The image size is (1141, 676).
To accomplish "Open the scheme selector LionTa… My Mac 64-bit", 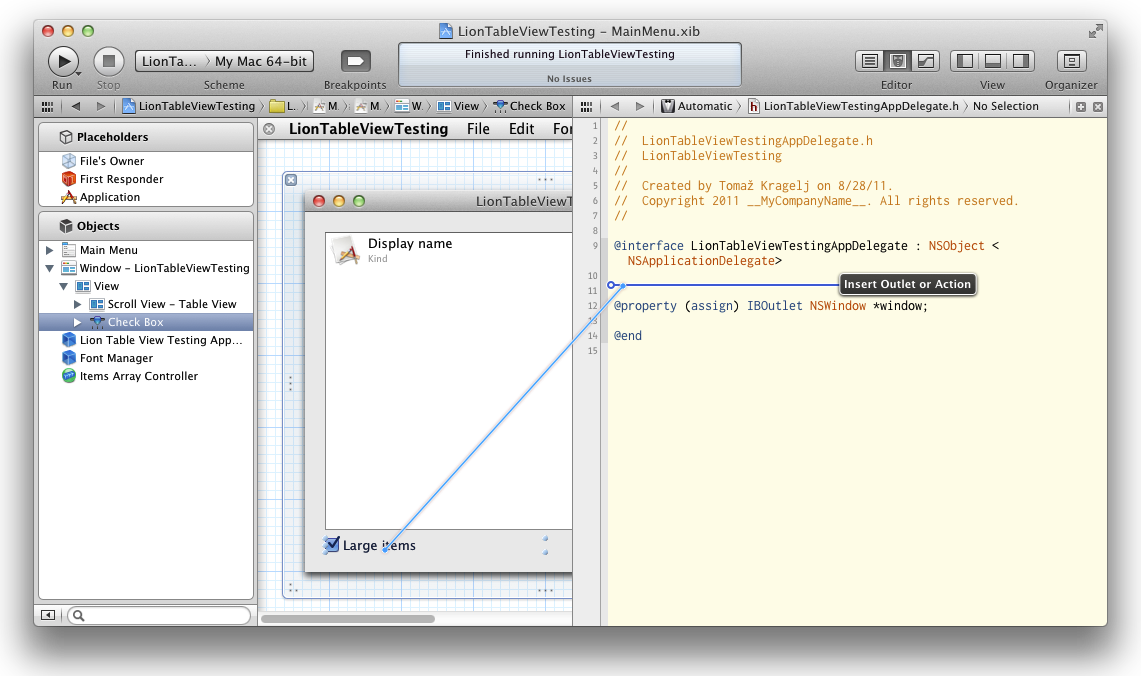I will tap(224, 61).
